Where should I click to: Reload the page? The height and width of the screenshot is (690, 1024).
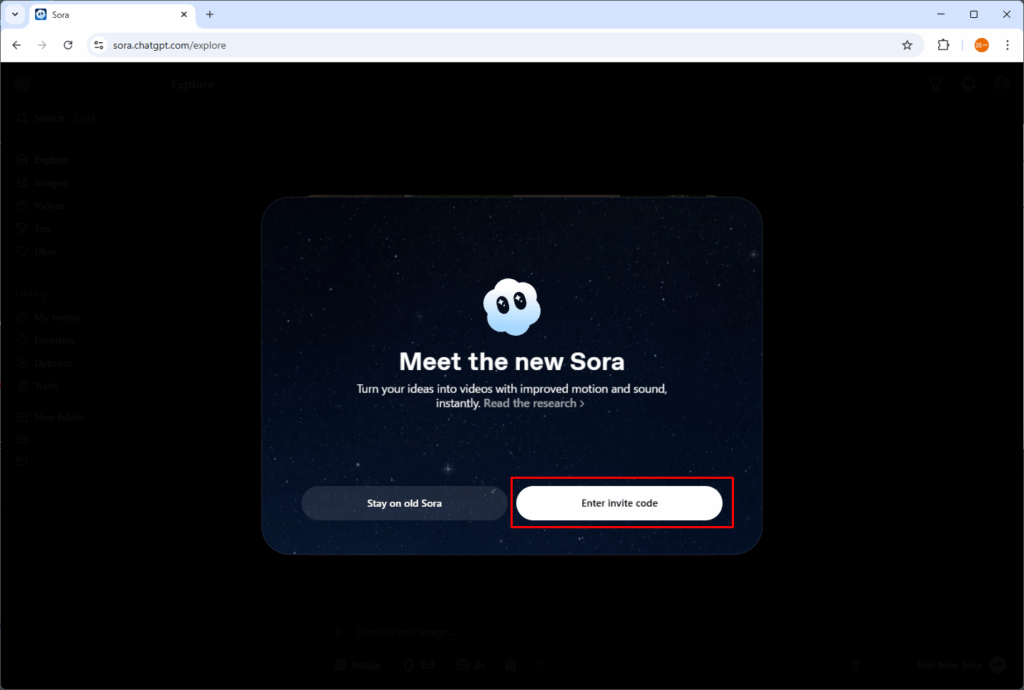68,45
